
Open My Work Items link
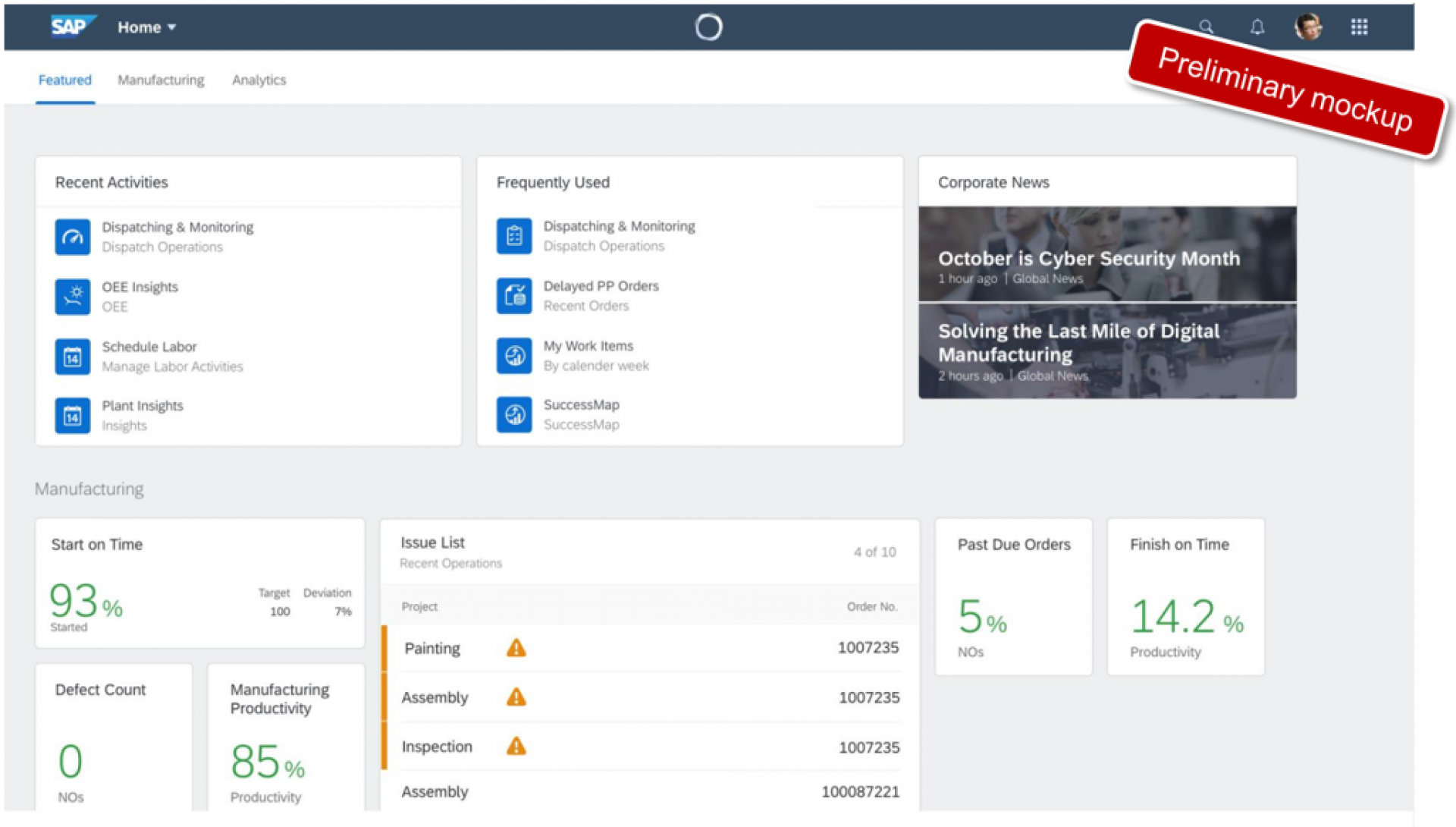pos(588,346)
